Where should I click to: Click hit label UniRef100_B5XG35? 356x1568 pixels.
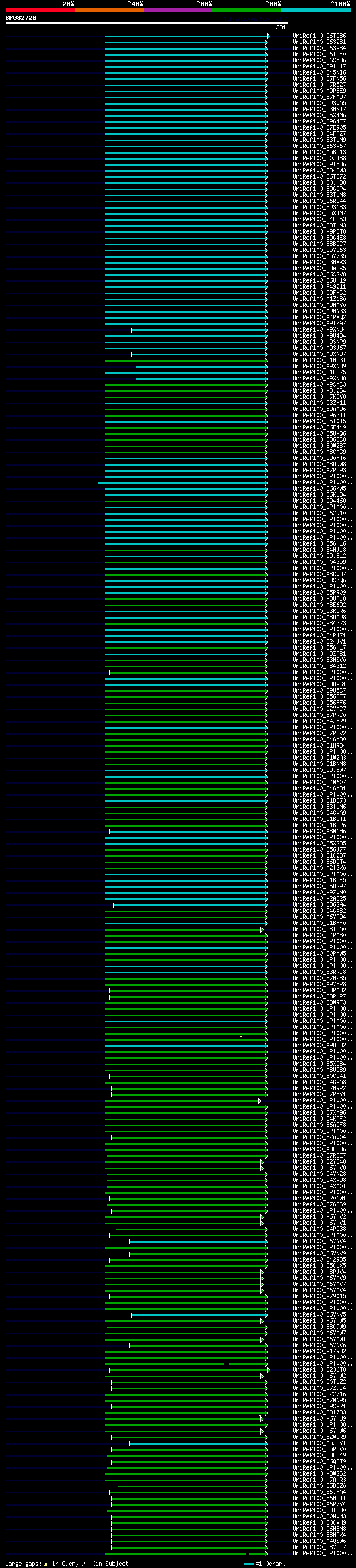(x=319, y=844)
